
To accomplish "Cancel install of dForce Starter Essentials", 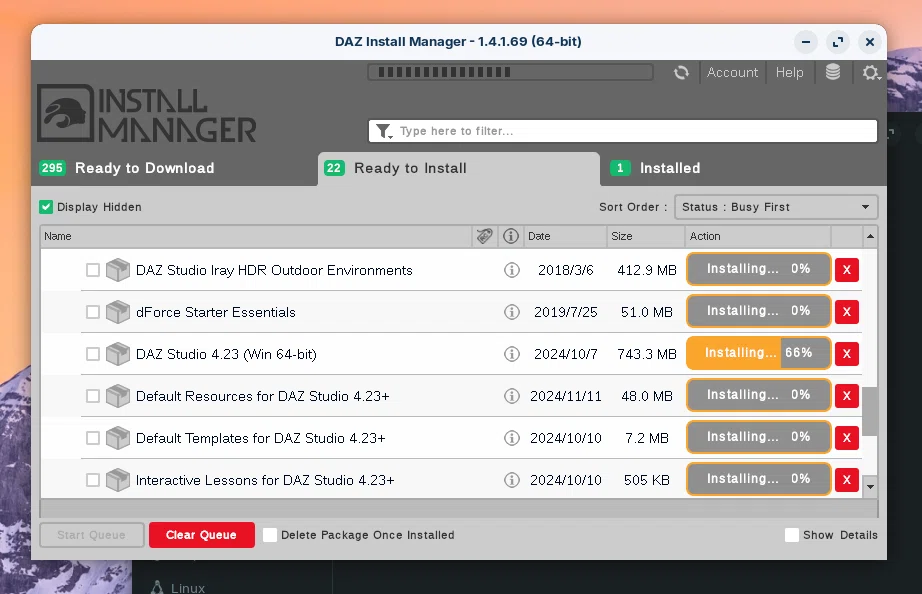I will coord(847,312).
